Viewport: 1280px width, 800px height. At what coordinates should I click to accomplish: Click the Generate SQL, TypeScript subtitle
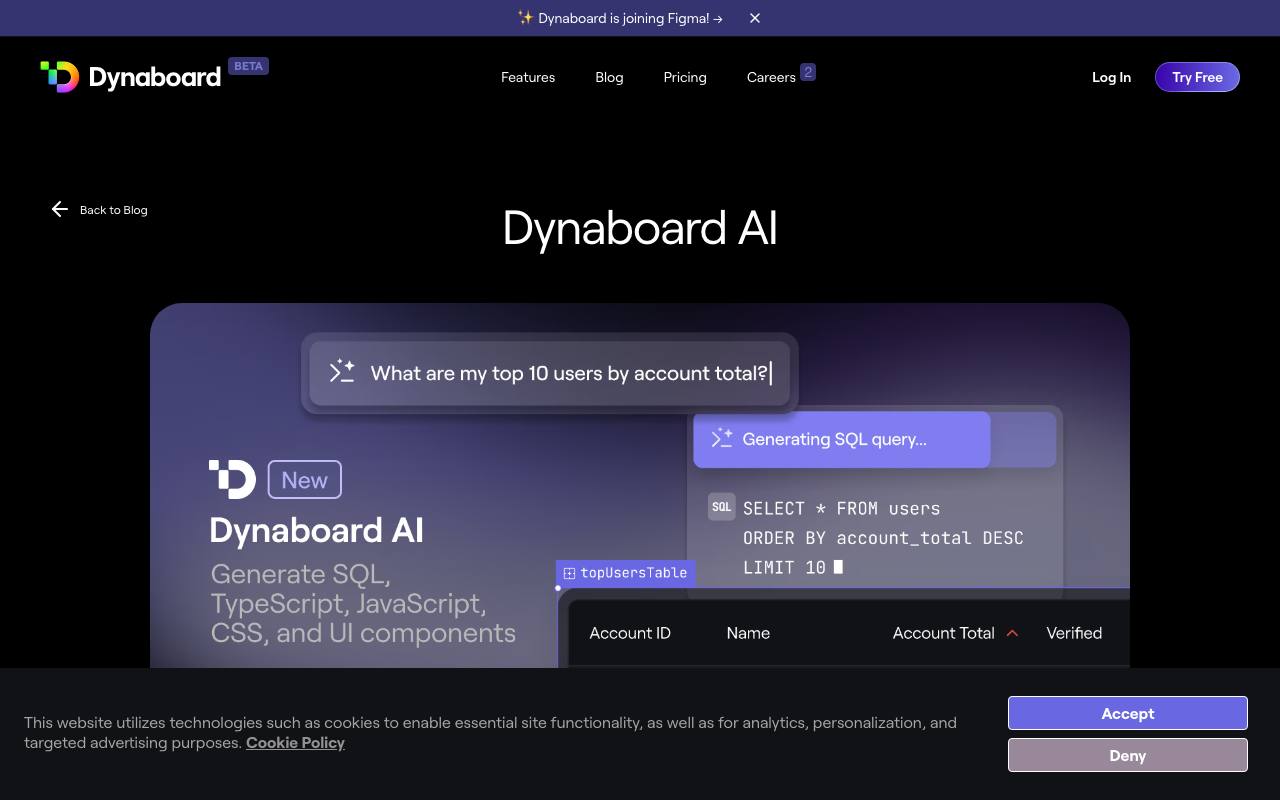363,604
